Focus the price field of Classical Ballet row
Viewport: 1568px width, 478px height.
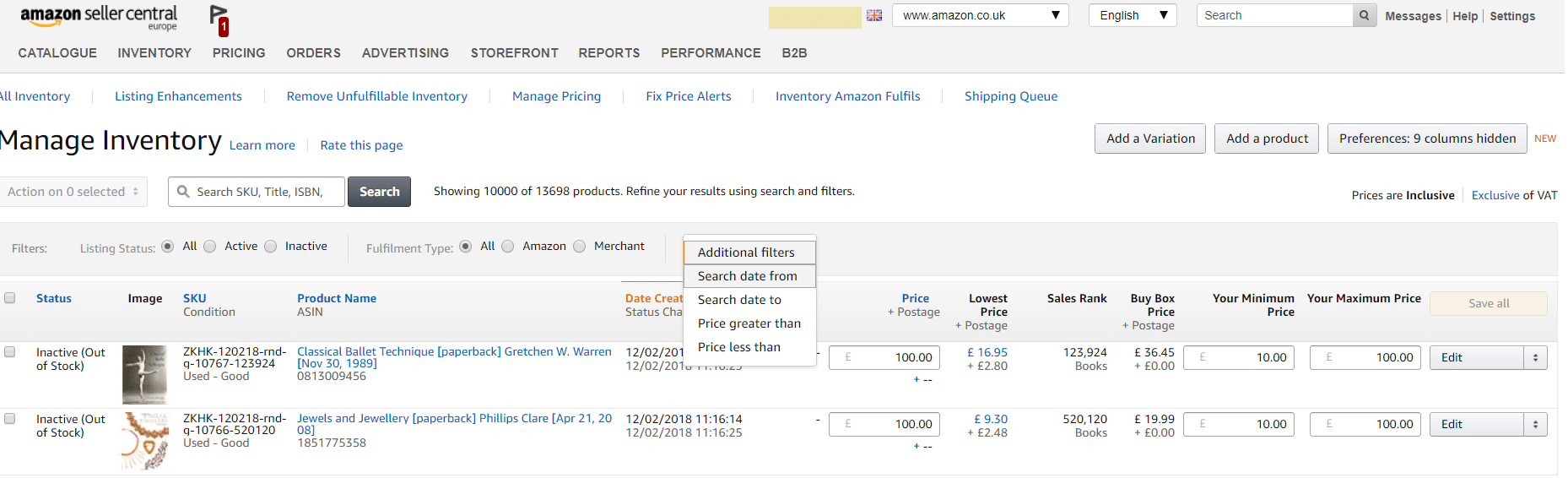point(884,357)
